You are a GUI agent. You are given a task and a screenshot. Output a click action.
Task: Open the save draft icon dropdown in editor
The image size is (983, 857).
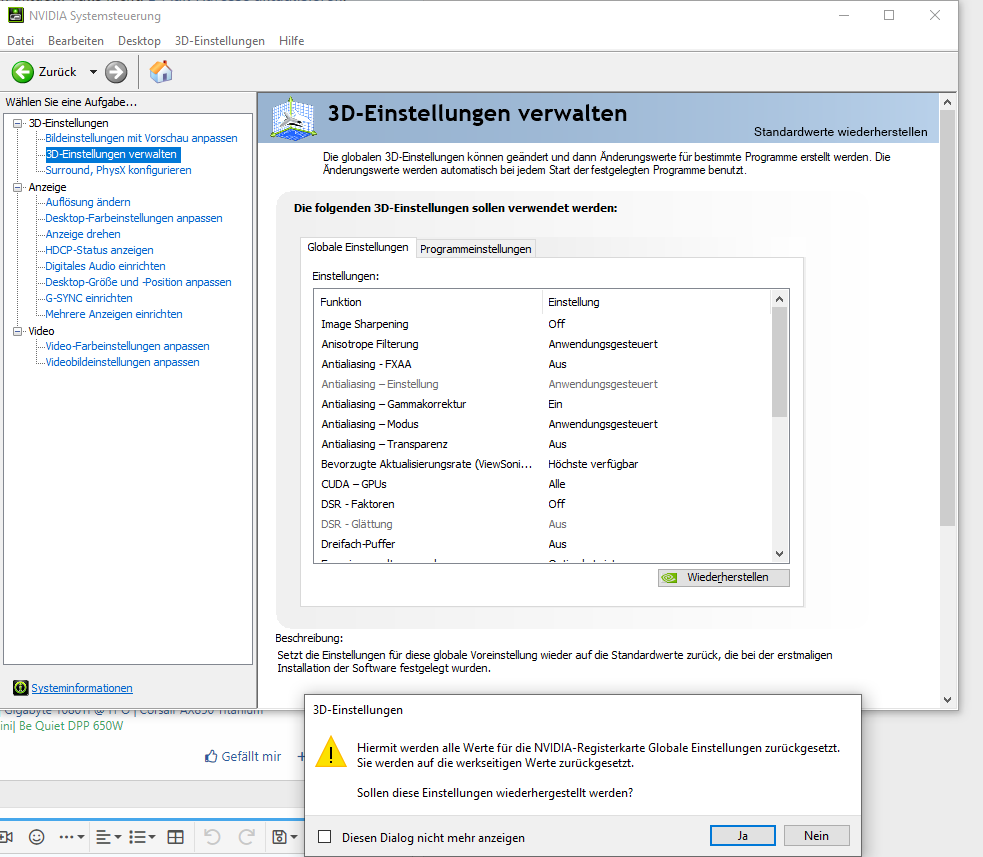[x=285, y=837]
